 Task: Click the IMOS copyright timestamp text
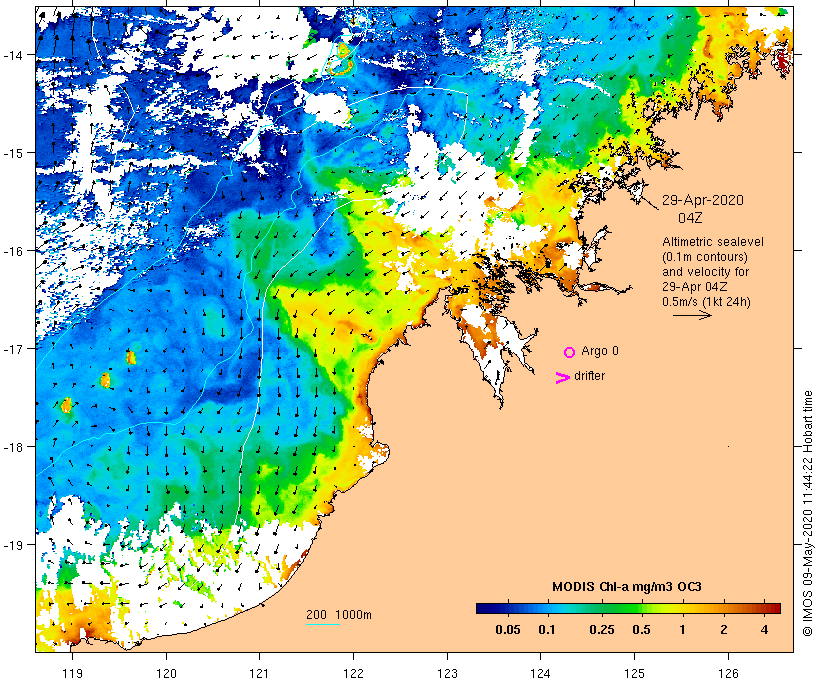[808, 513]
